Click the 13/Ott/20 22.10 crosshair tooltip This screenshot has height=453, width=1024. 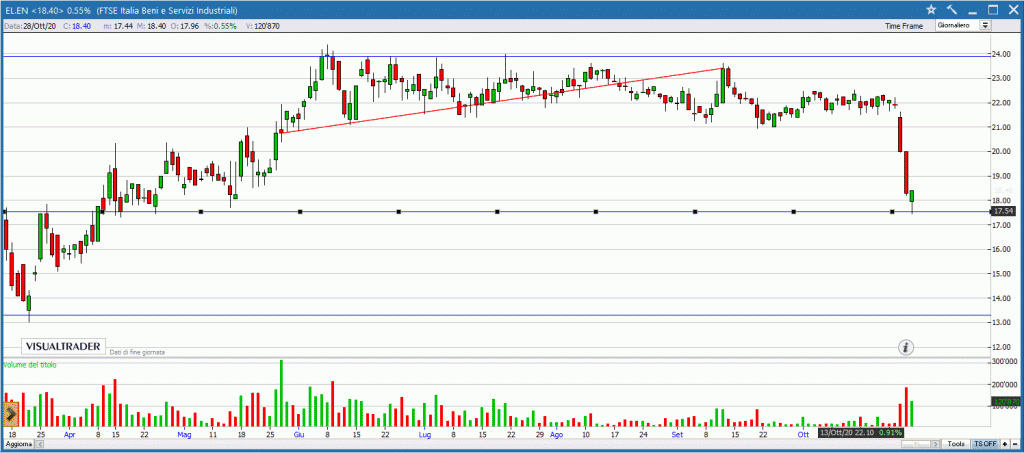click(x=861, y=433)
